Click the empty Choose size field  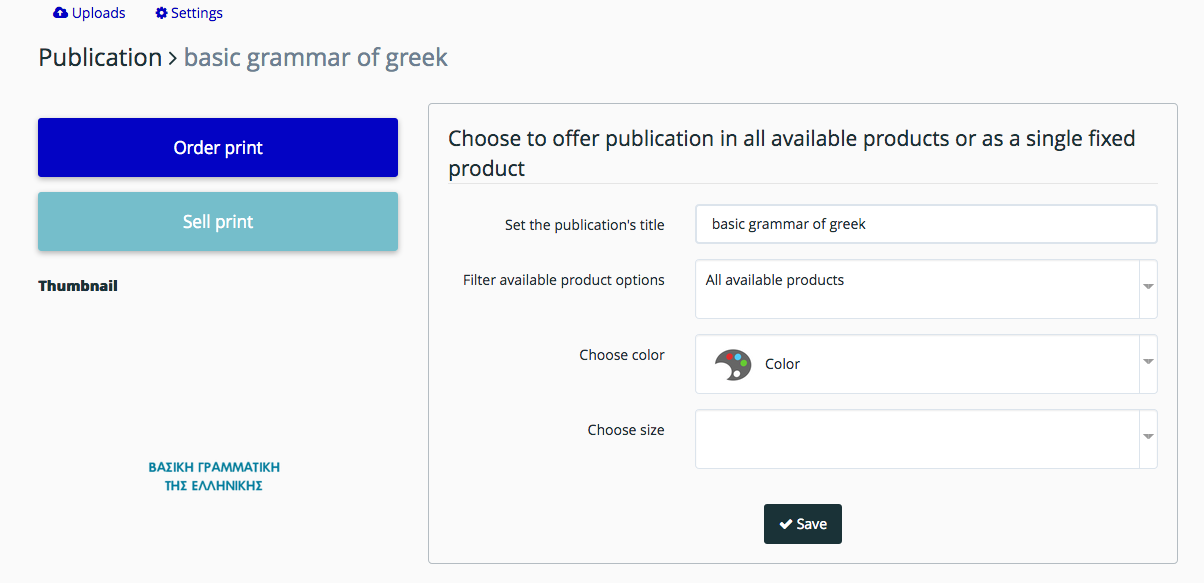click(x=917, y=438)
